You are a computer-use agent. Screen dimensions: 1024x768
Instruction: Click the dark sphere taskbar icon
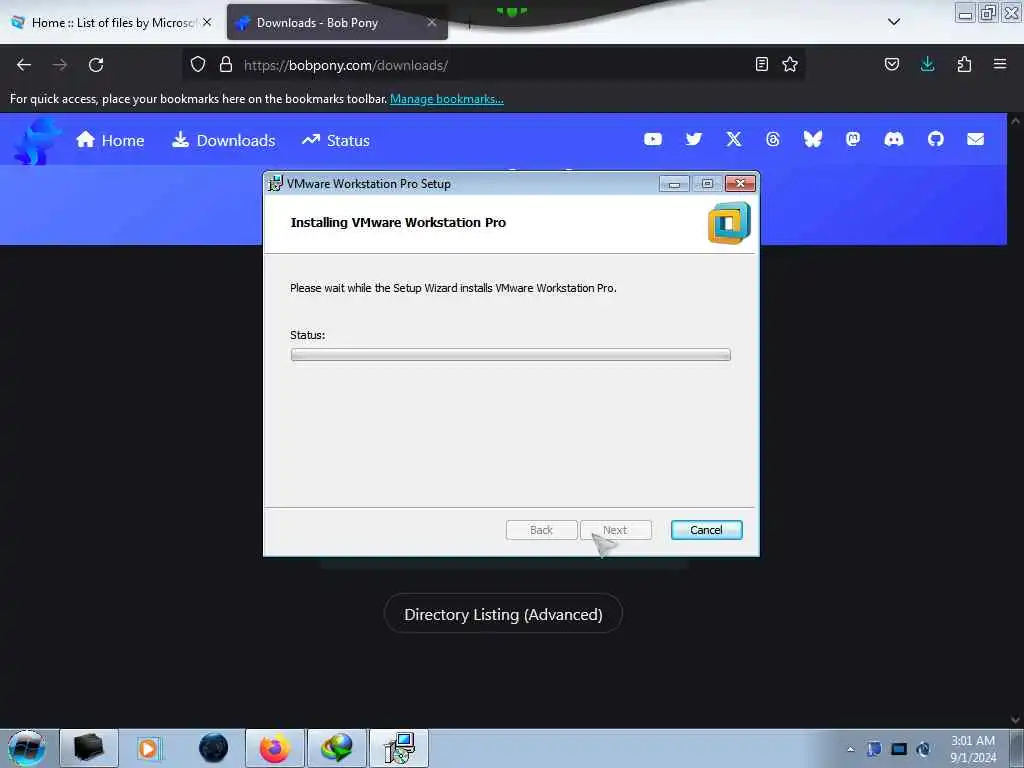[214, 748]
